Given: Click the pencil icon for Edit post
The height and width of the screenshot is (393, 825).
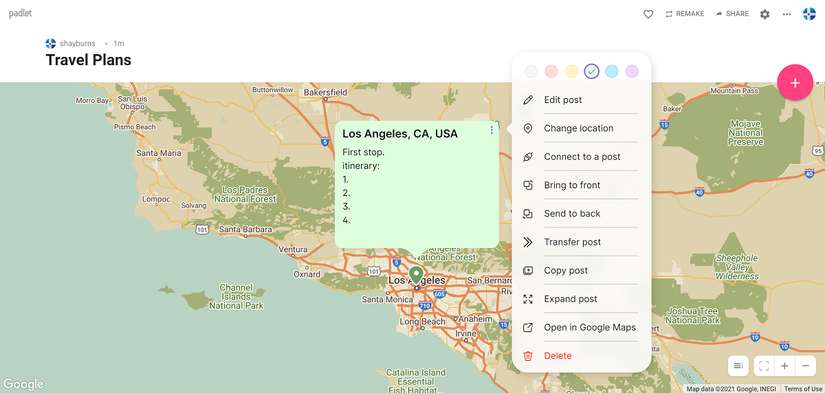Looking at the screenshot, I should pos(528,100).
